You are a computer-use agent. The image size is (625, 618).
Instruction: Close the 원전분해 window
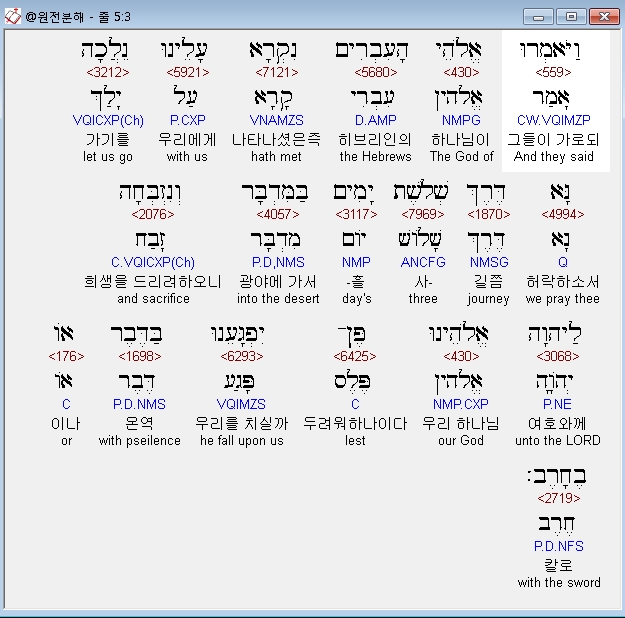[x=604, y=17]
